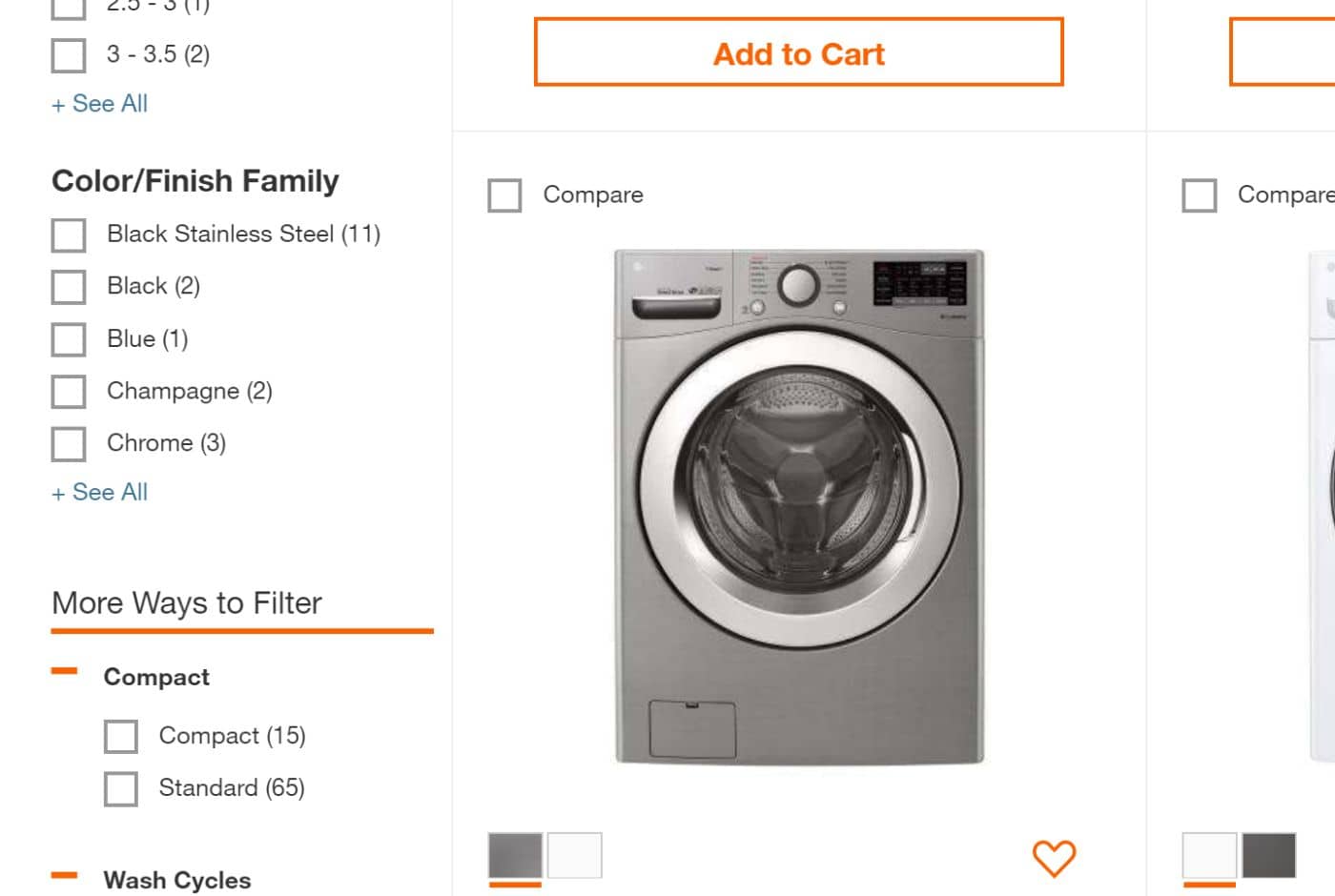The image size is (1335, 896).
Task: Open the LG front-load washer product image
Action: pos(799,507)
